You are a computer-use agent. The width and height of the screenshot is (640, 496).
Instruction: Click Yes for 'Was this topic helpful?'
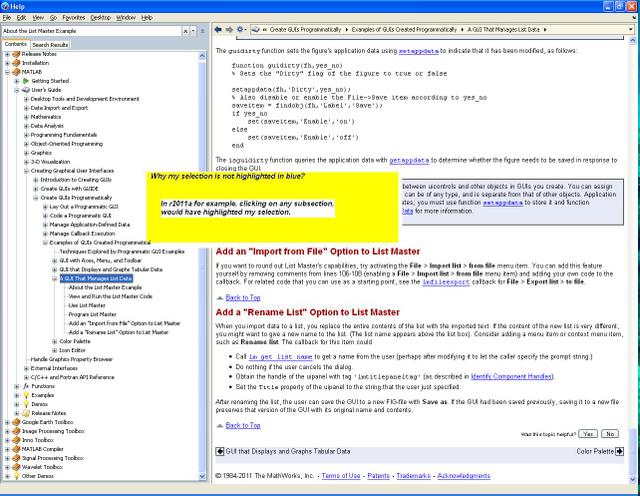click(587, 433)
